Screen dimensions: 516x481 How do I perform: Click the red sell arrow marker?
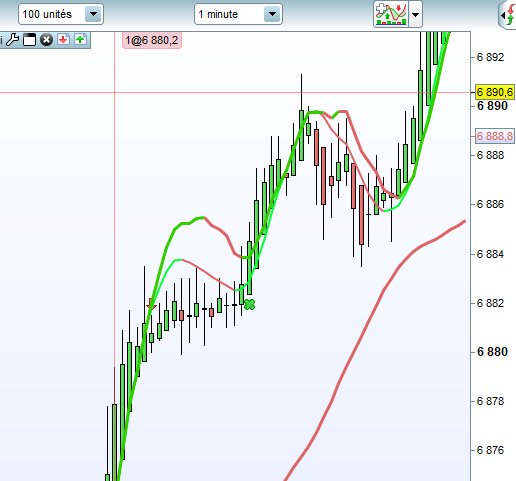point(151,304)
